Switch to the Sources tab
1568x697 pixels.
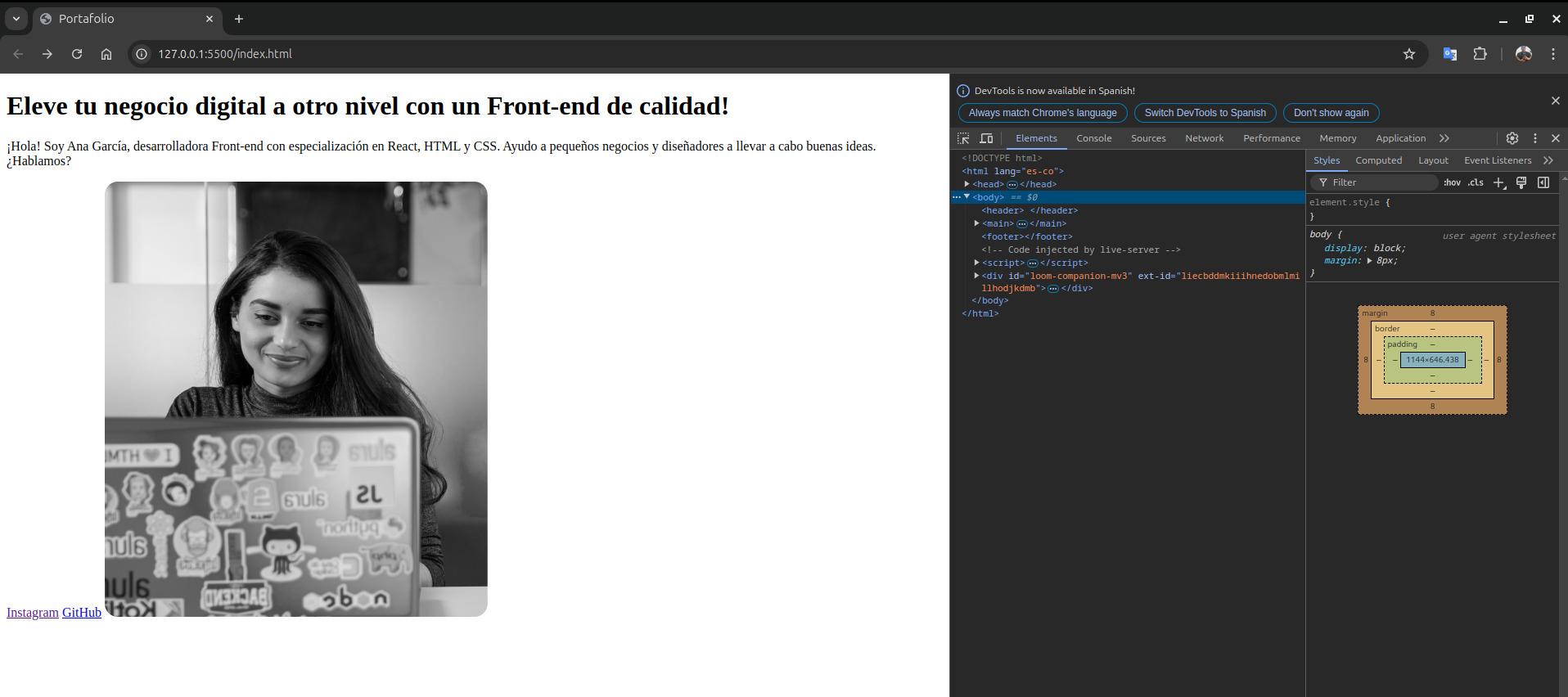coord(1148,138)
